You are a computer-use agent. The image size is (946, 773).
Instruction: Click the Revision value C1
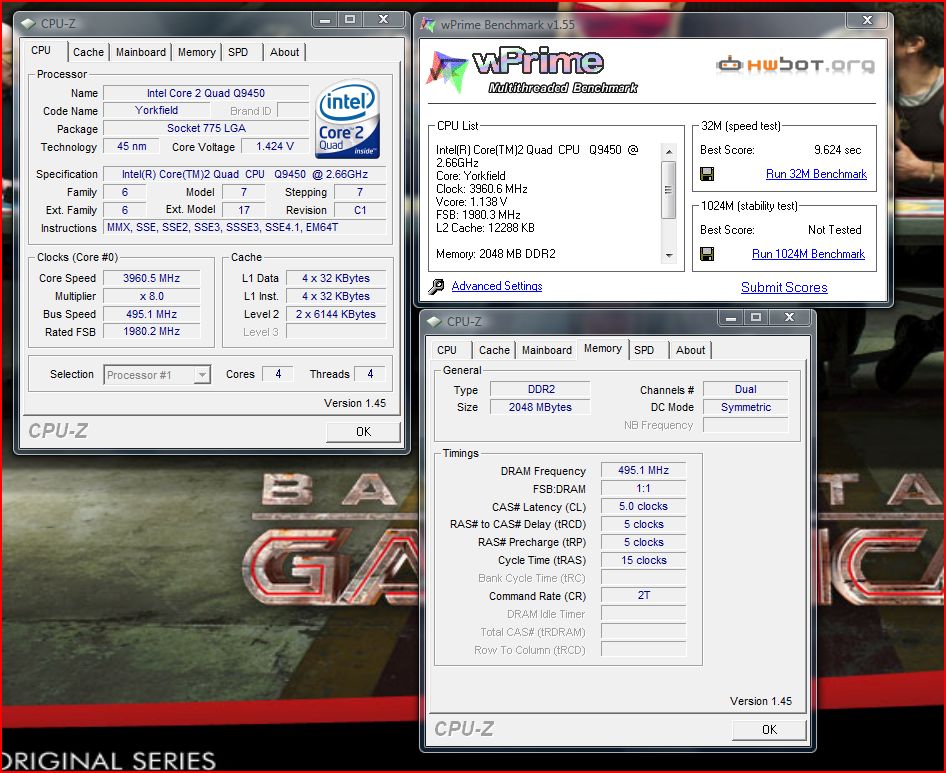[360, 210]
